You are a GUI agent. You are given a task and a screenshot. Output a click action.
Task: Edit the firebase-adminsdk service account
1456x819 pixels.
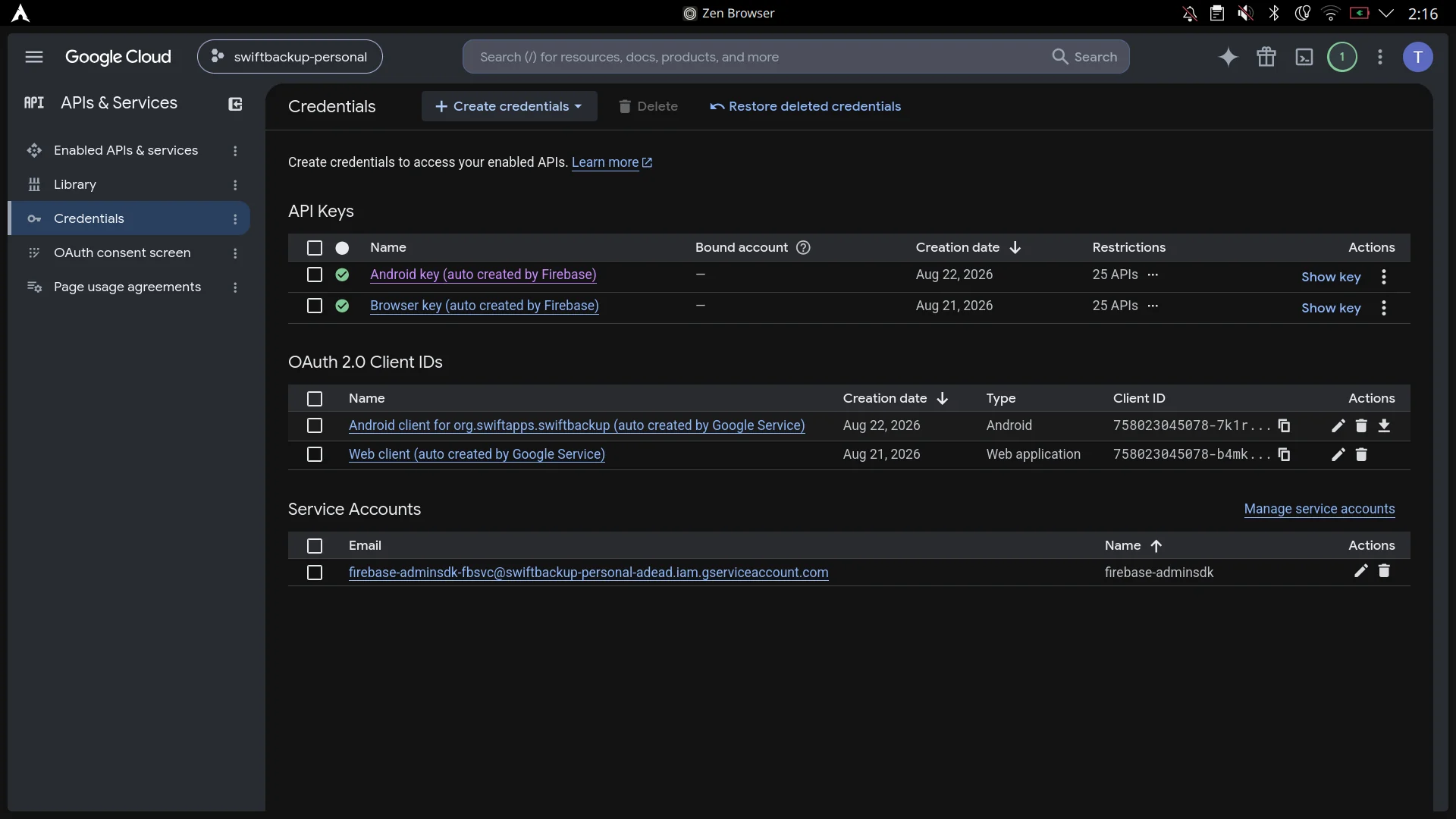1361,570
